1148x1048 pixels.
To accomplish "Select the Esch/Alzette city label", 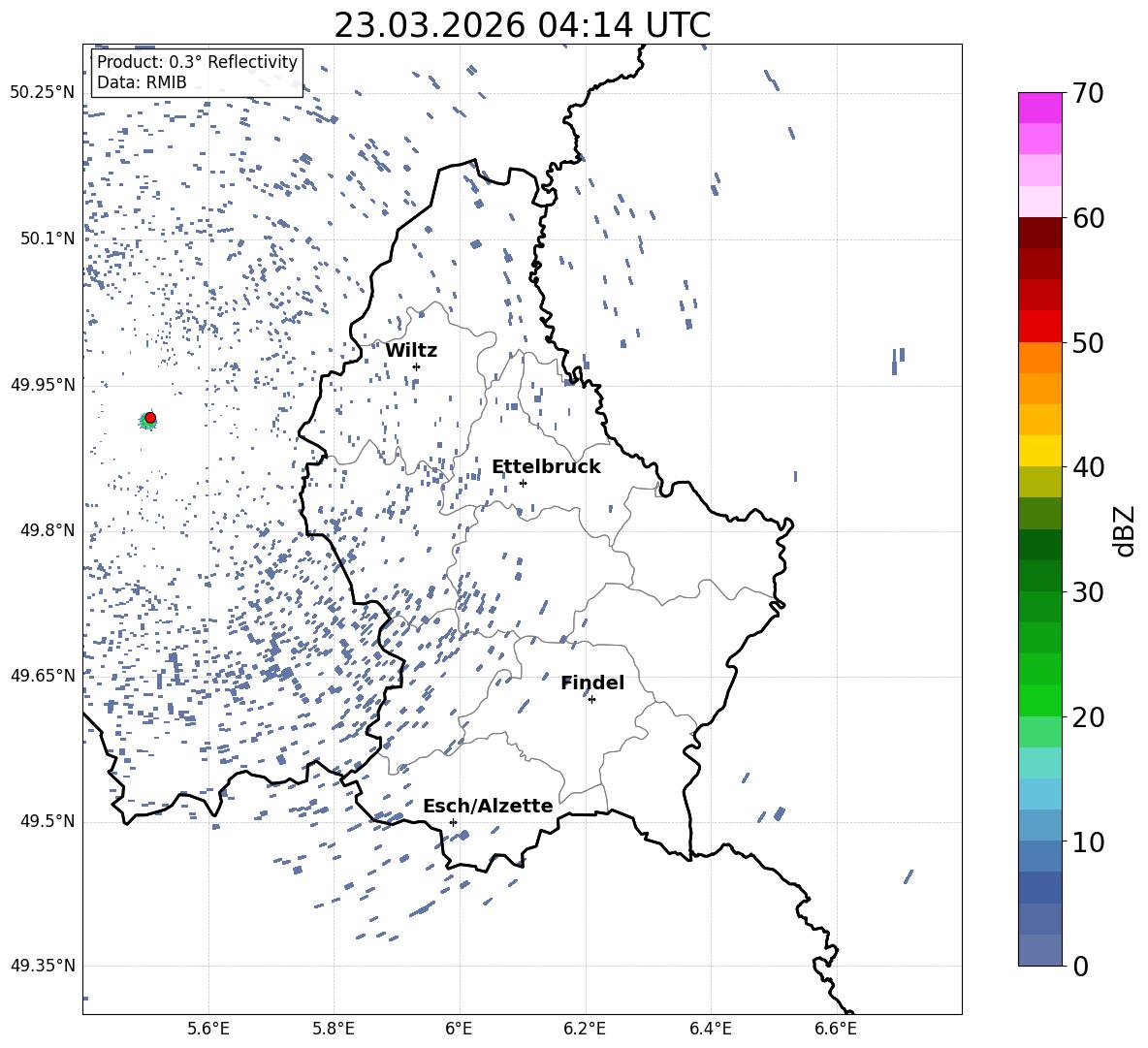I will coord(488,807).
